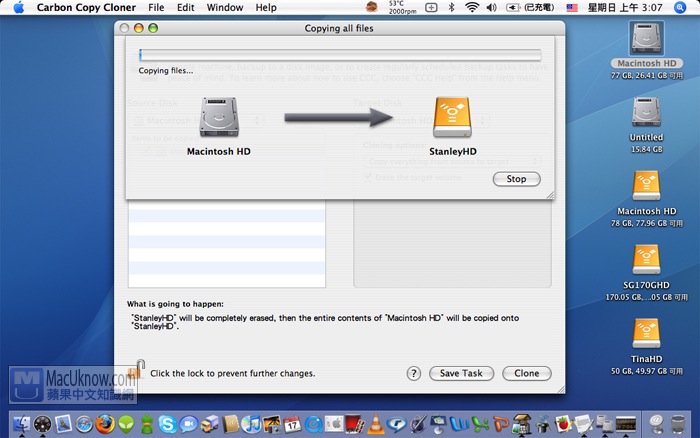Open the Window menu
Screen dimensions: 700x438
coord(225,8)
